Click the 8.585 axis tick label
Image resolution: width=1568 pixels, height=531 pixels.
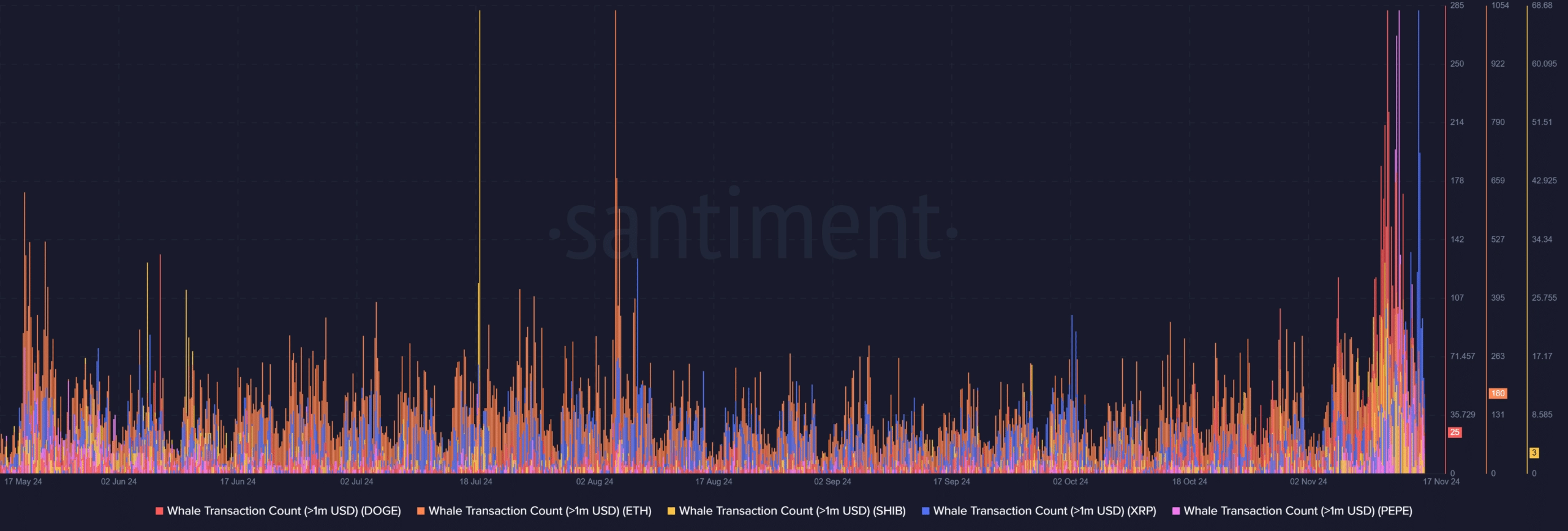(1542, 415)
